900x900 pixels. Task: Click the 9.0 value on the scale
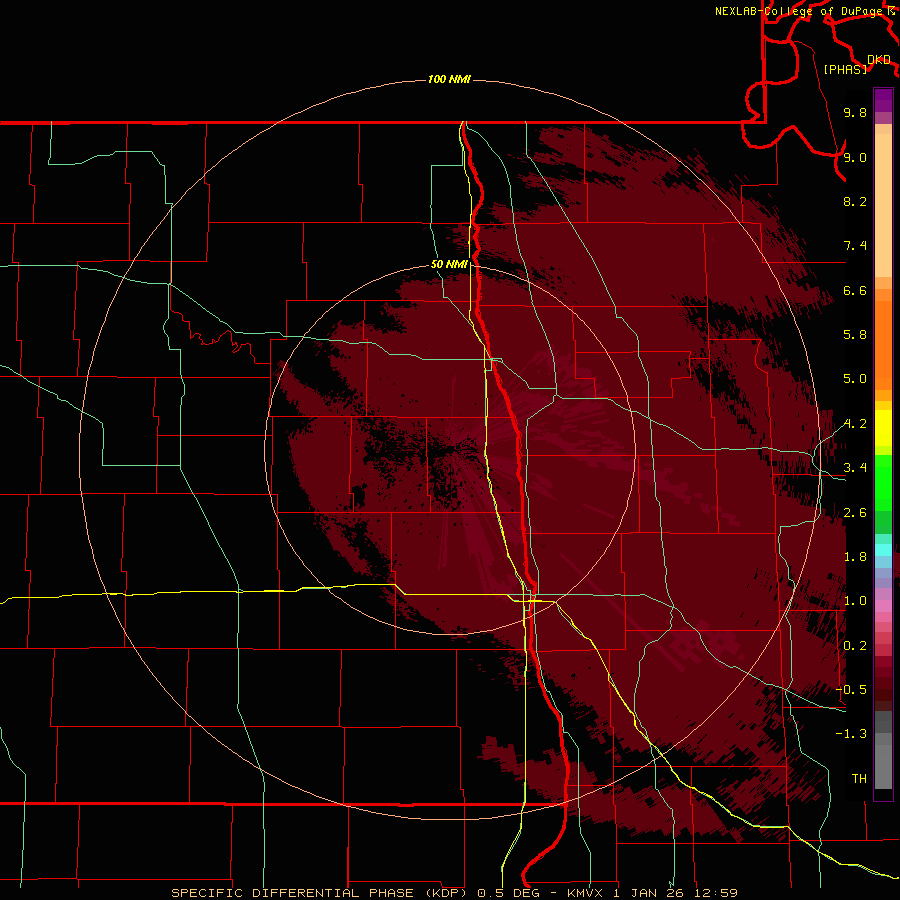(x=855, y=158)
